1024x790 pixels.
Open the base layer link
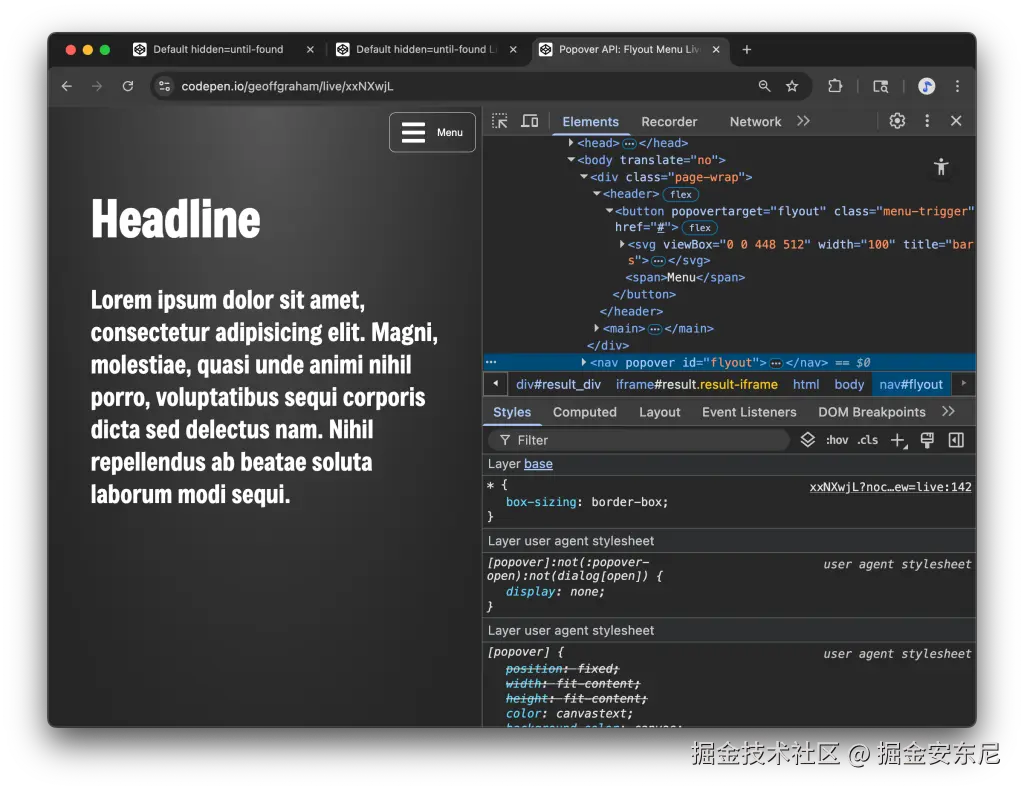coord(538,464)
